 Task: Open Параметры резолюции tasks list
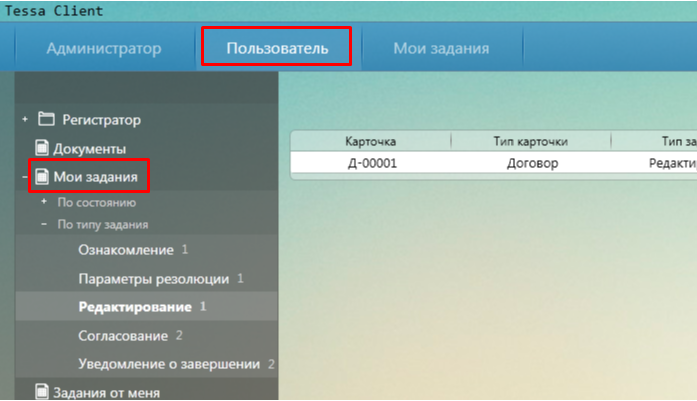[x=153, y=278]
